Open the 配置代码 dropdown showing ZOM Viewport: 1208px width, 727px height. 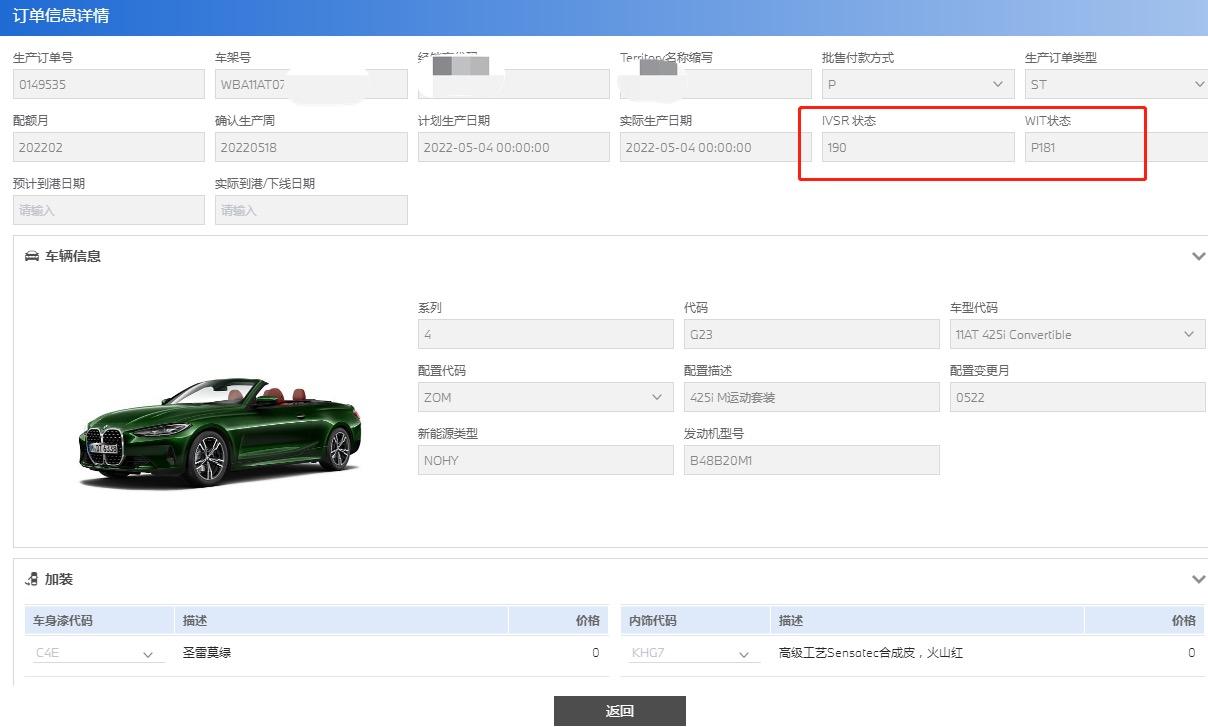tap(545, 397)
